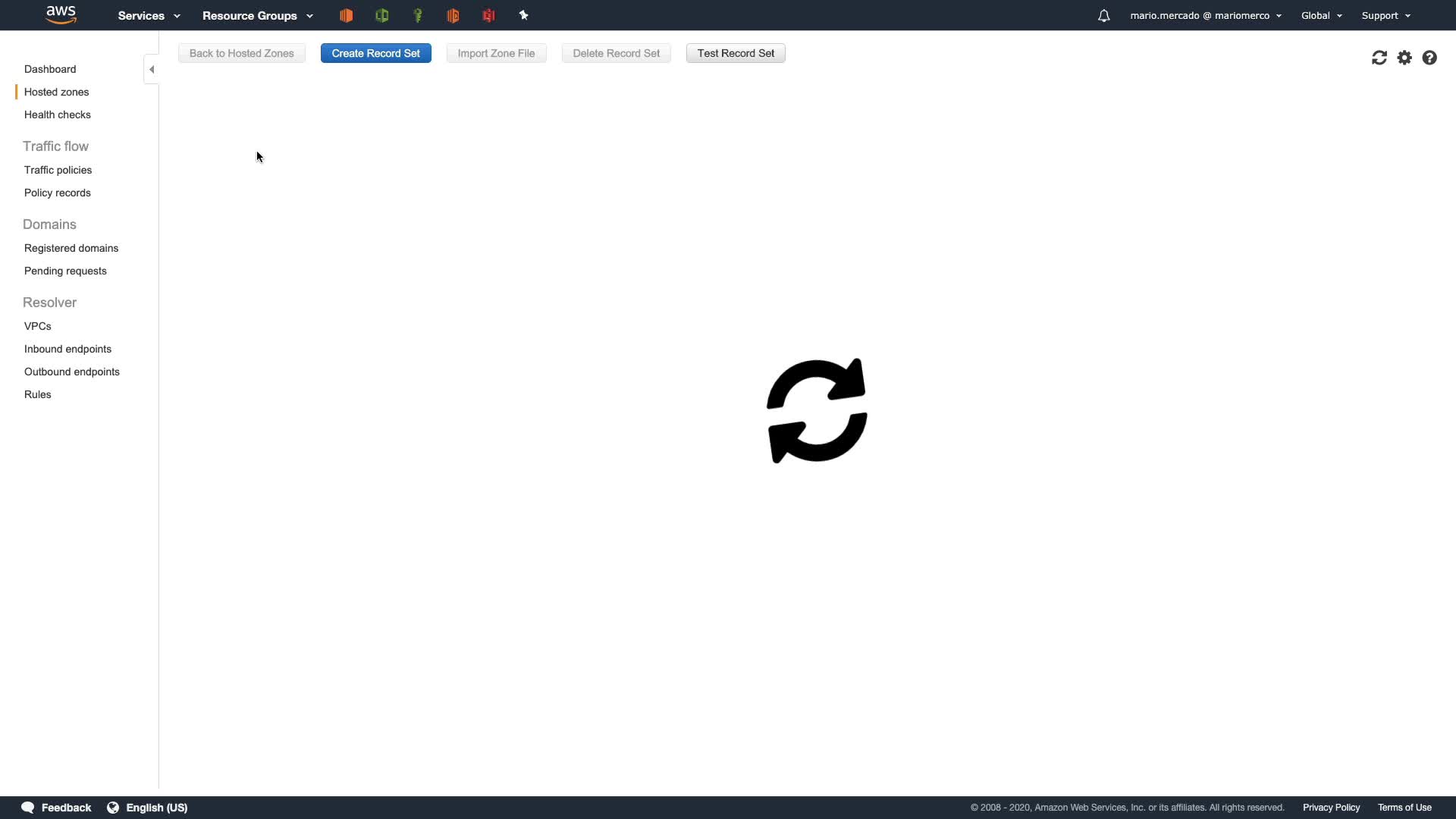This screenshot has height=819, width=1456.
Task: Click the pushpin shortcut icon
Action: 523,15
